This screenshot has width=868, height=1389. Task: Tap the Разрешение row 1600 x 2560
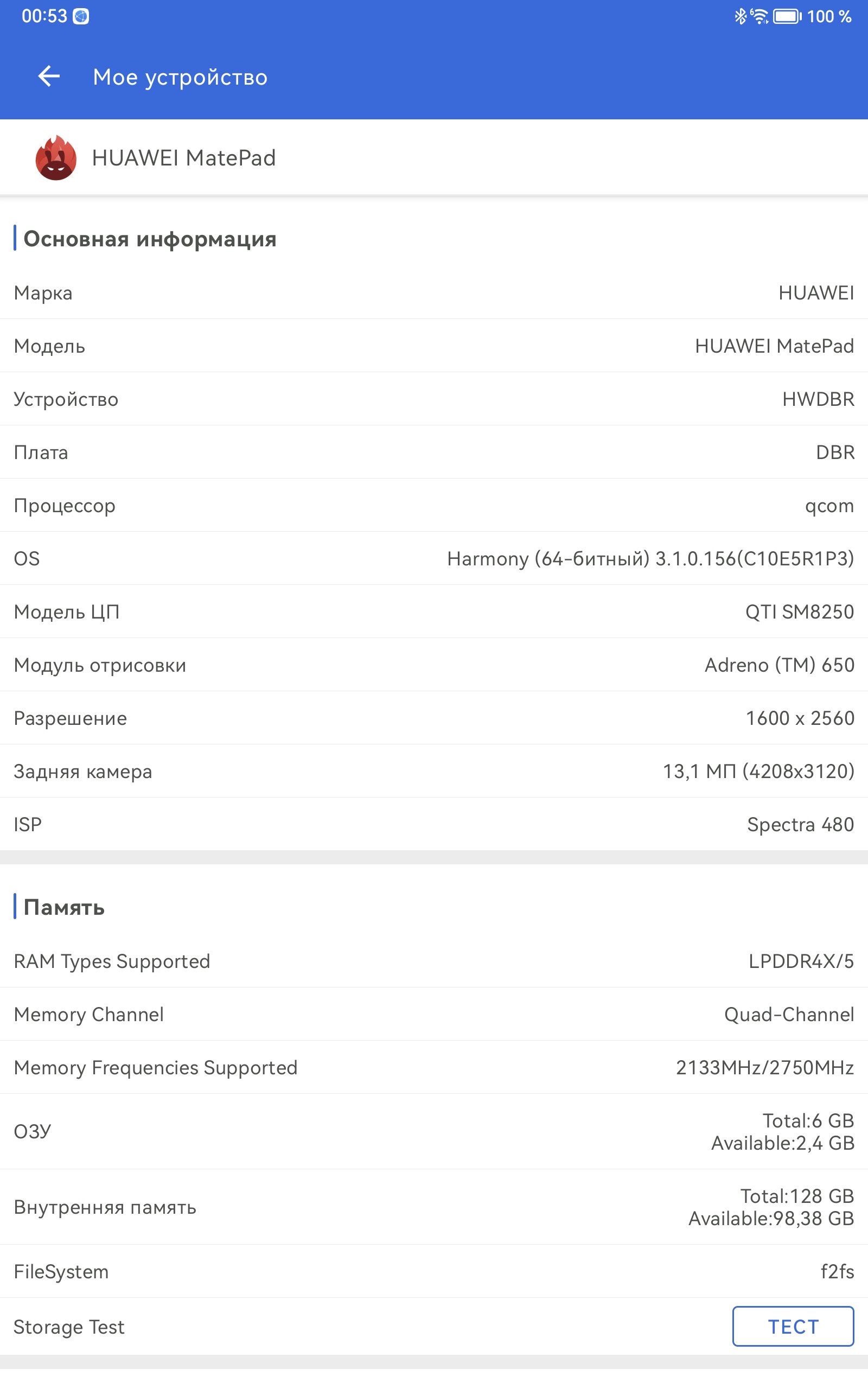pyautogui.click(x=434, y=718)
